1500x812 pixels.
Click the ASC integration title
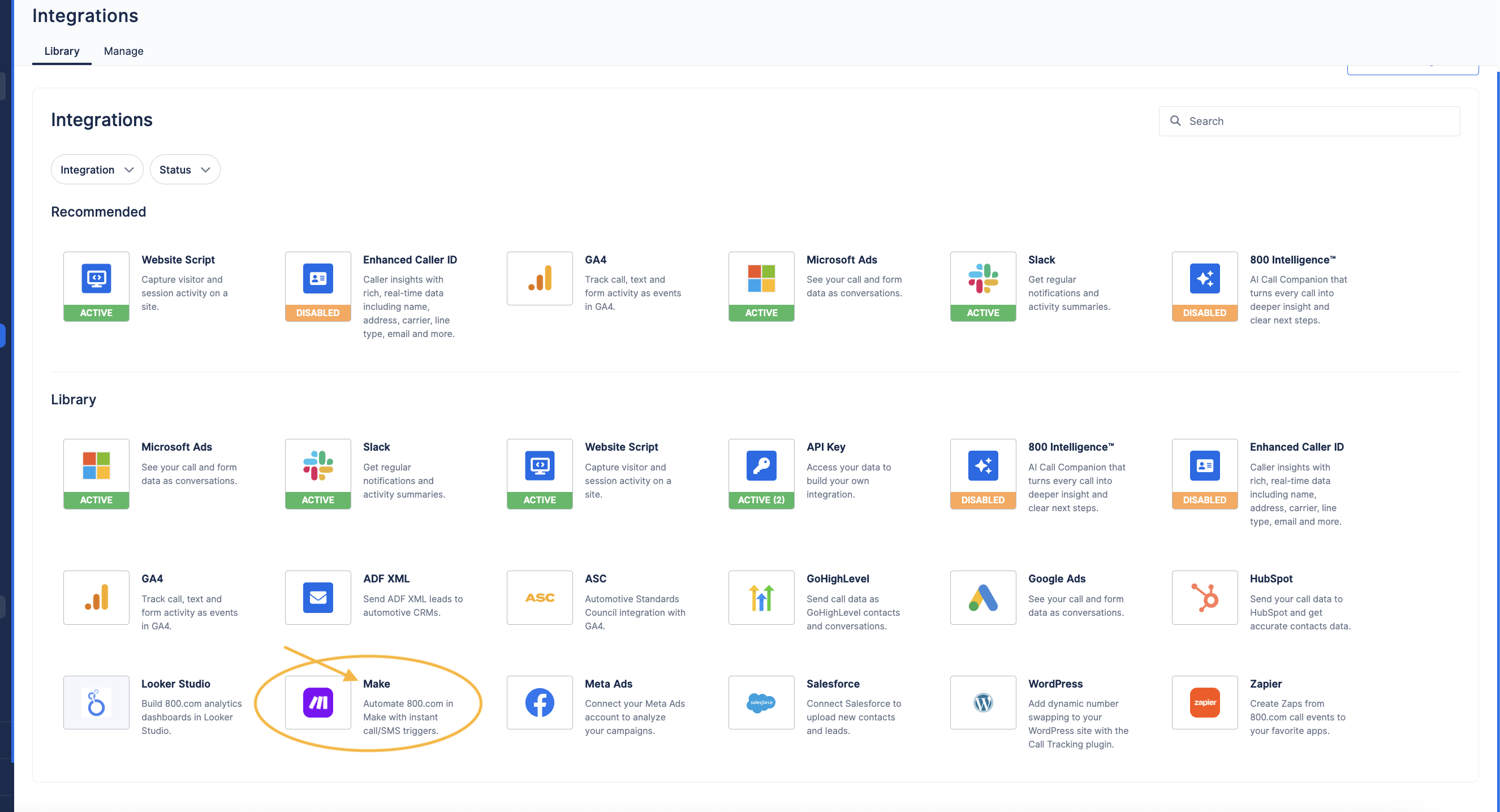click(596, 579)
